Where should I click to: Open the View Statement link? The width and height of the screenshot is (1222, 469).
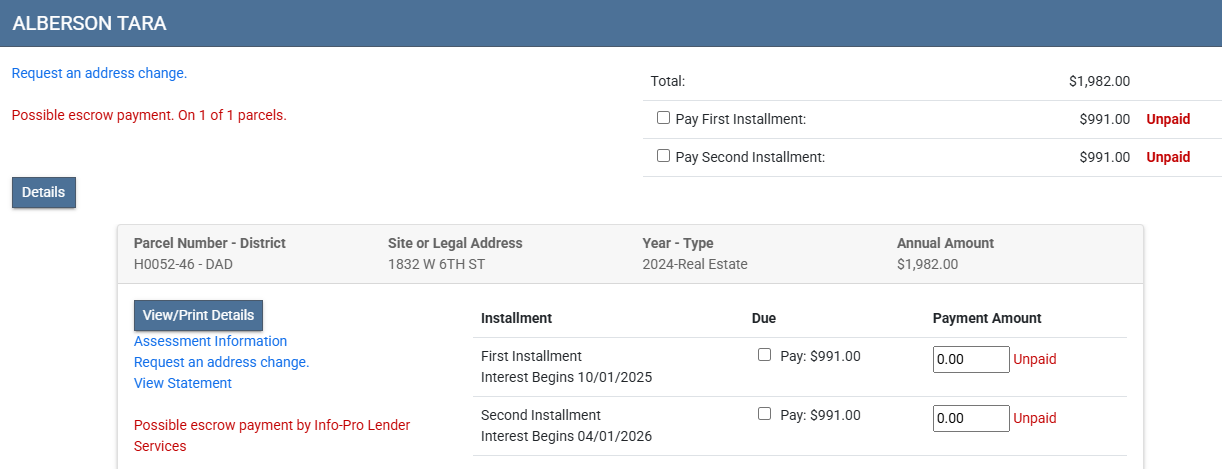click(183, 383)
